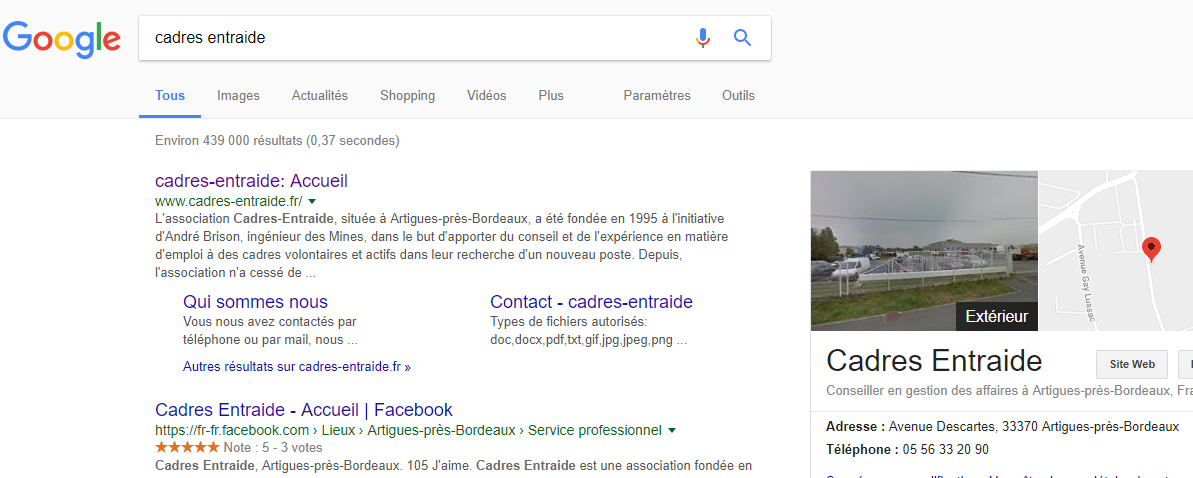Open the Paramètres menu
This screenshot has width=1193, height=478.
click(x=657, y=96)
